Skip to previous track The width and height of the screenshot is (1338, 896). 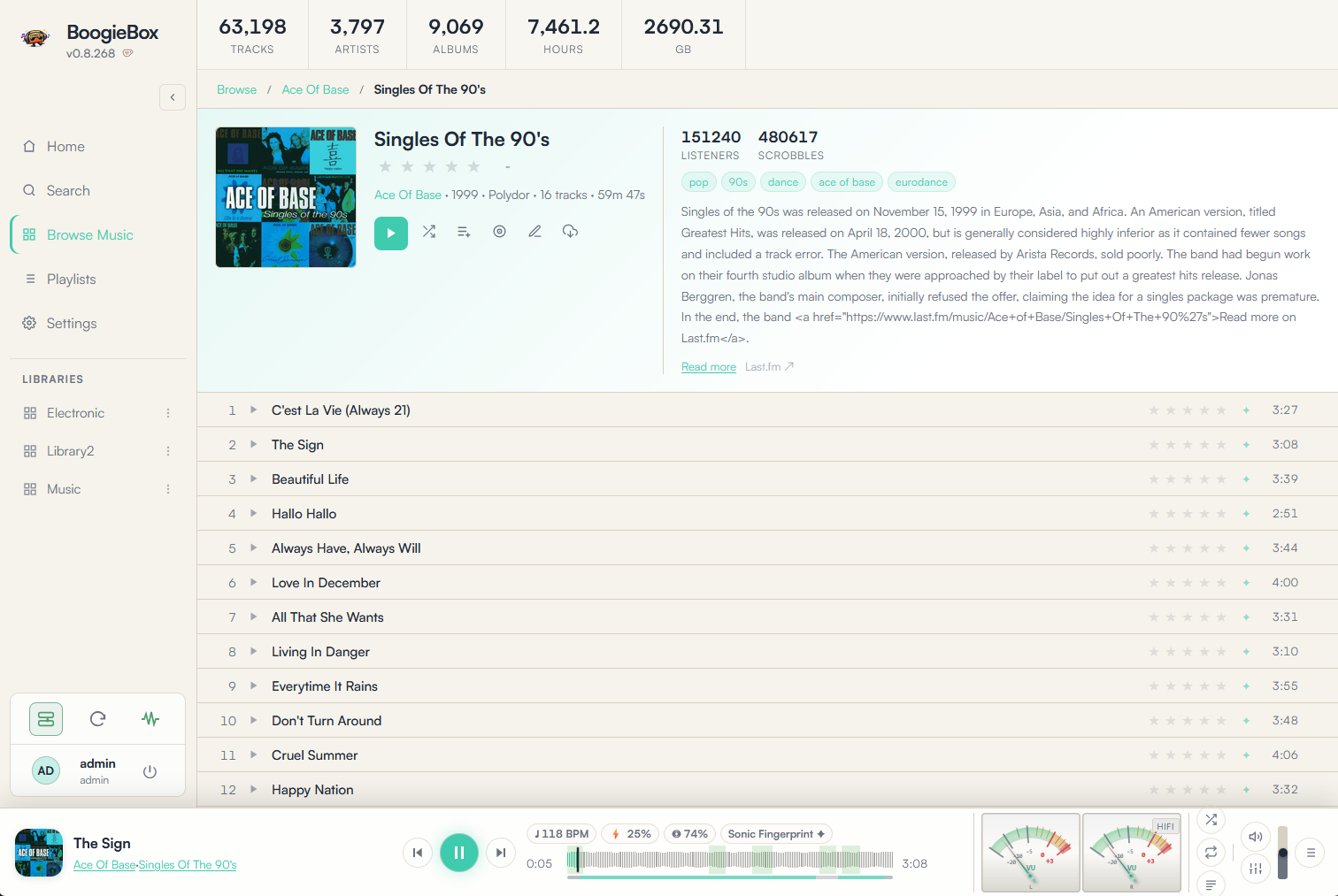(x=418, y=853)
